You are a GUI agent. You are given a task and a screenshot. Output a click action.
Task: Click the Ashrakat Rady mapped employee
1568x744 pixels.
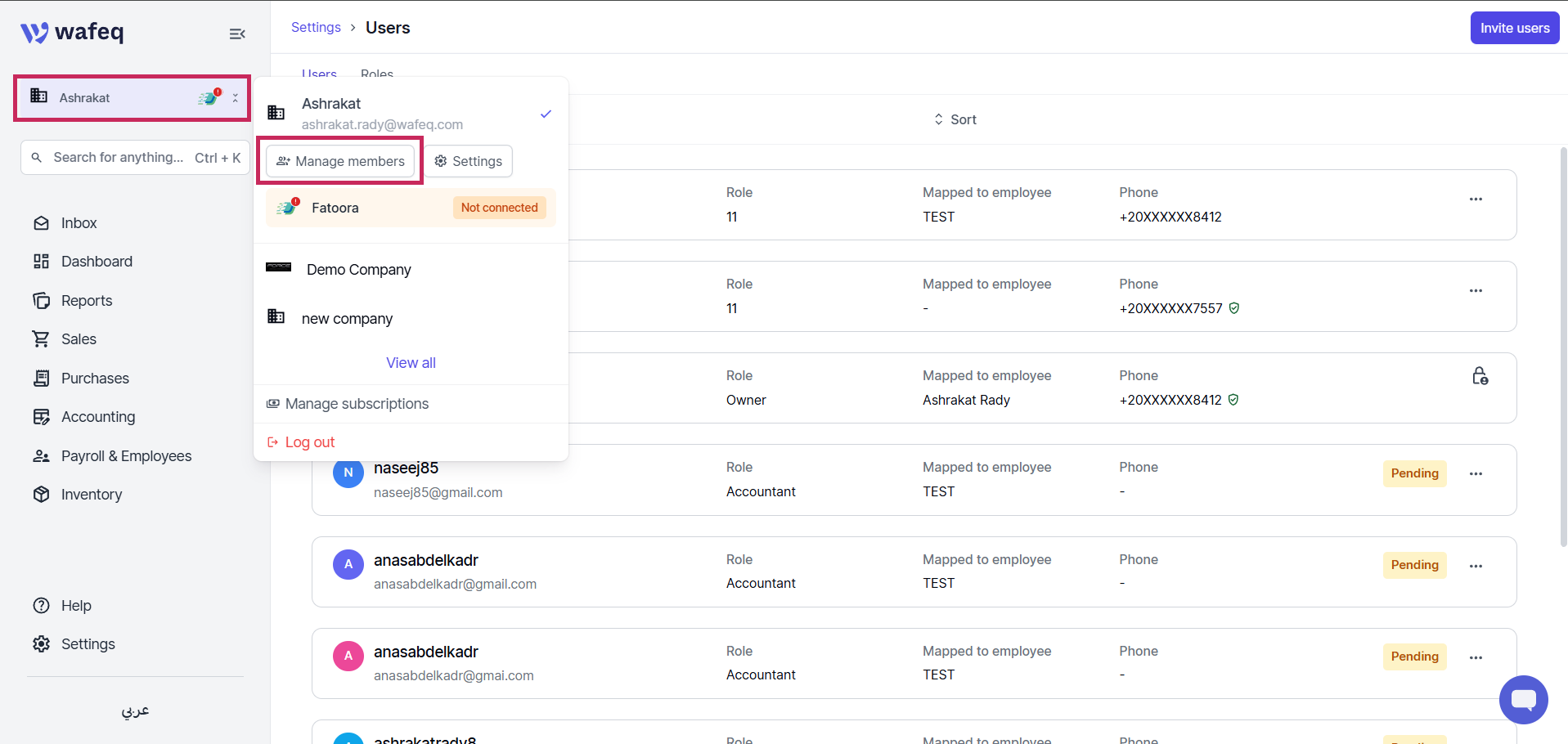pyautogui.click(x=966, y=400)
